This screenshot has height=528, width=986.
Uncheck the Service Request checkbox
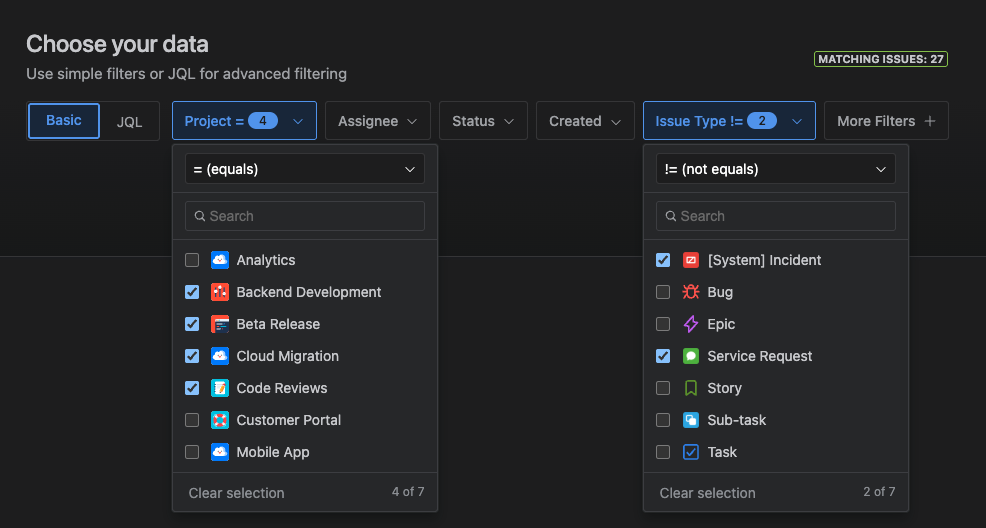point(663,356)
